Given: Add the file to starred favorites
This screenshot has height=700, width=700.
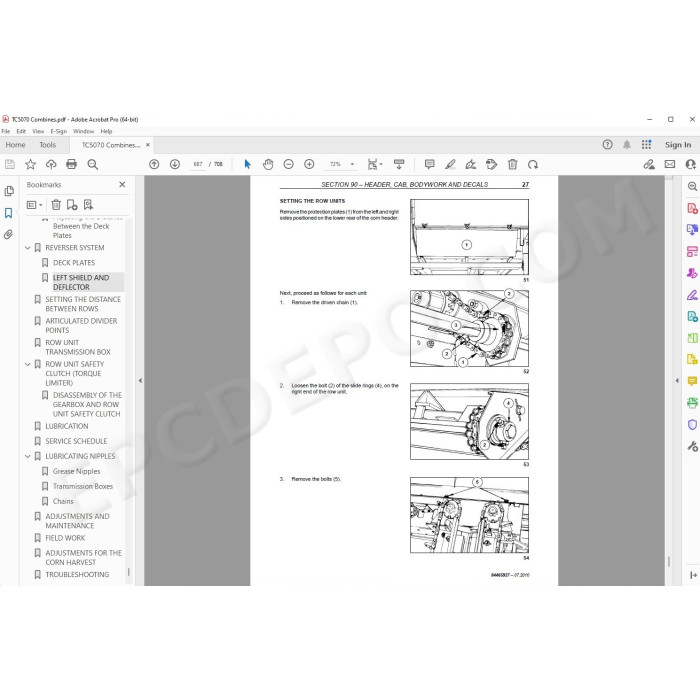Looking at the screenshot, I should click(x=30, y=164).
